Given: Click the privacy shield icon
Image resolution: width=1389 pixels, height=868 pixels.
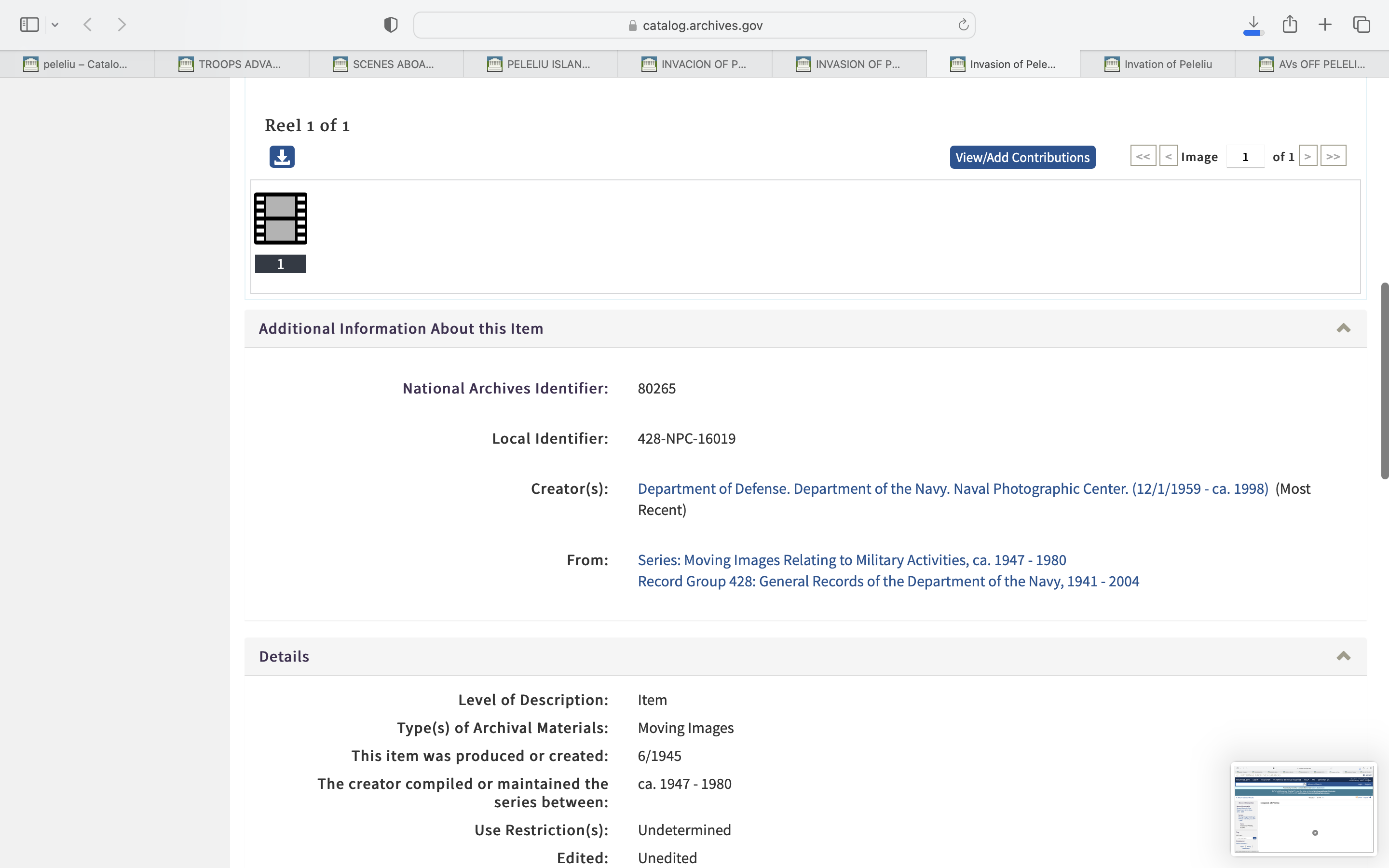Looking at the screenshot, I should point(391,25).
